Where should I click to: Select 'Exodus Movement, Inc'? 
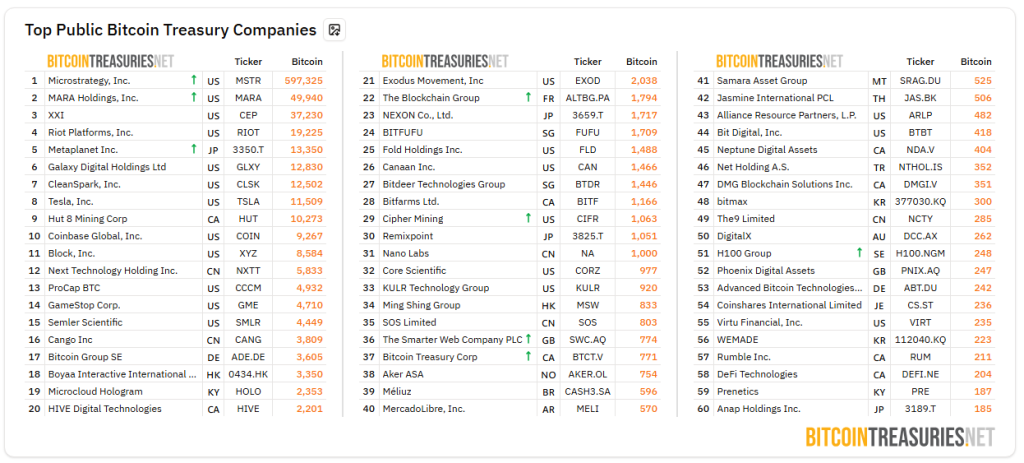tap(433, 81)
